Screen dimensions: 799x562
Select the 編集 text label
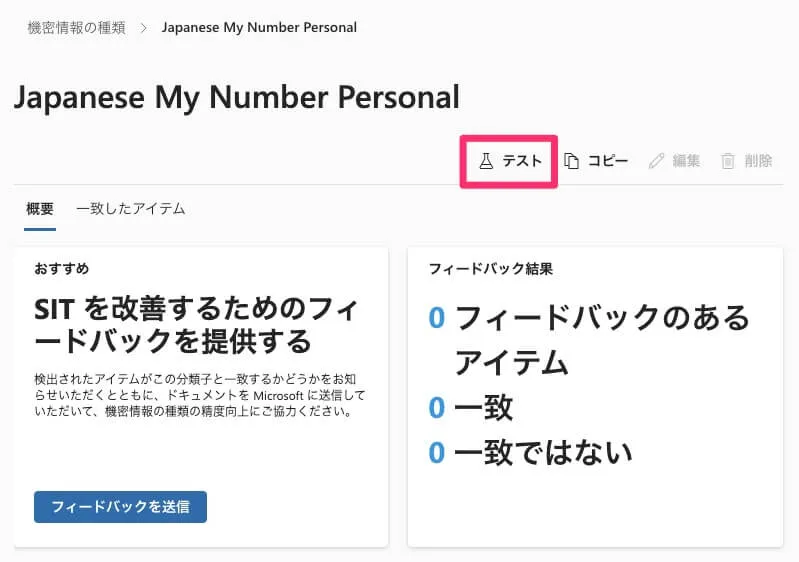click(686, 161)
